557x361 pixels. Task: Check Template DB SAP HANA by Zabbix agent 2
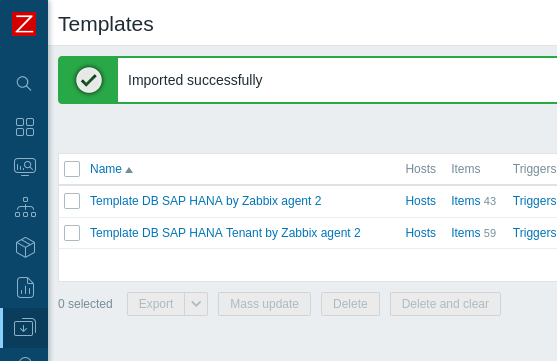pyautogui.click(x=72, y=201)
